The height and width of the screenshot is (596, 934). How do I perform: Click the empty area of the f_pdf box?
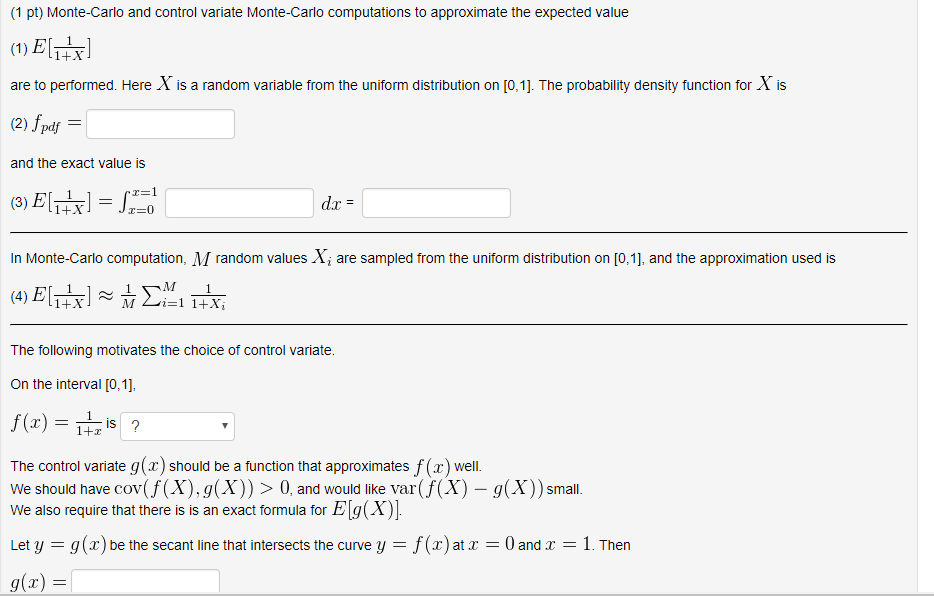tap(180, 123)
